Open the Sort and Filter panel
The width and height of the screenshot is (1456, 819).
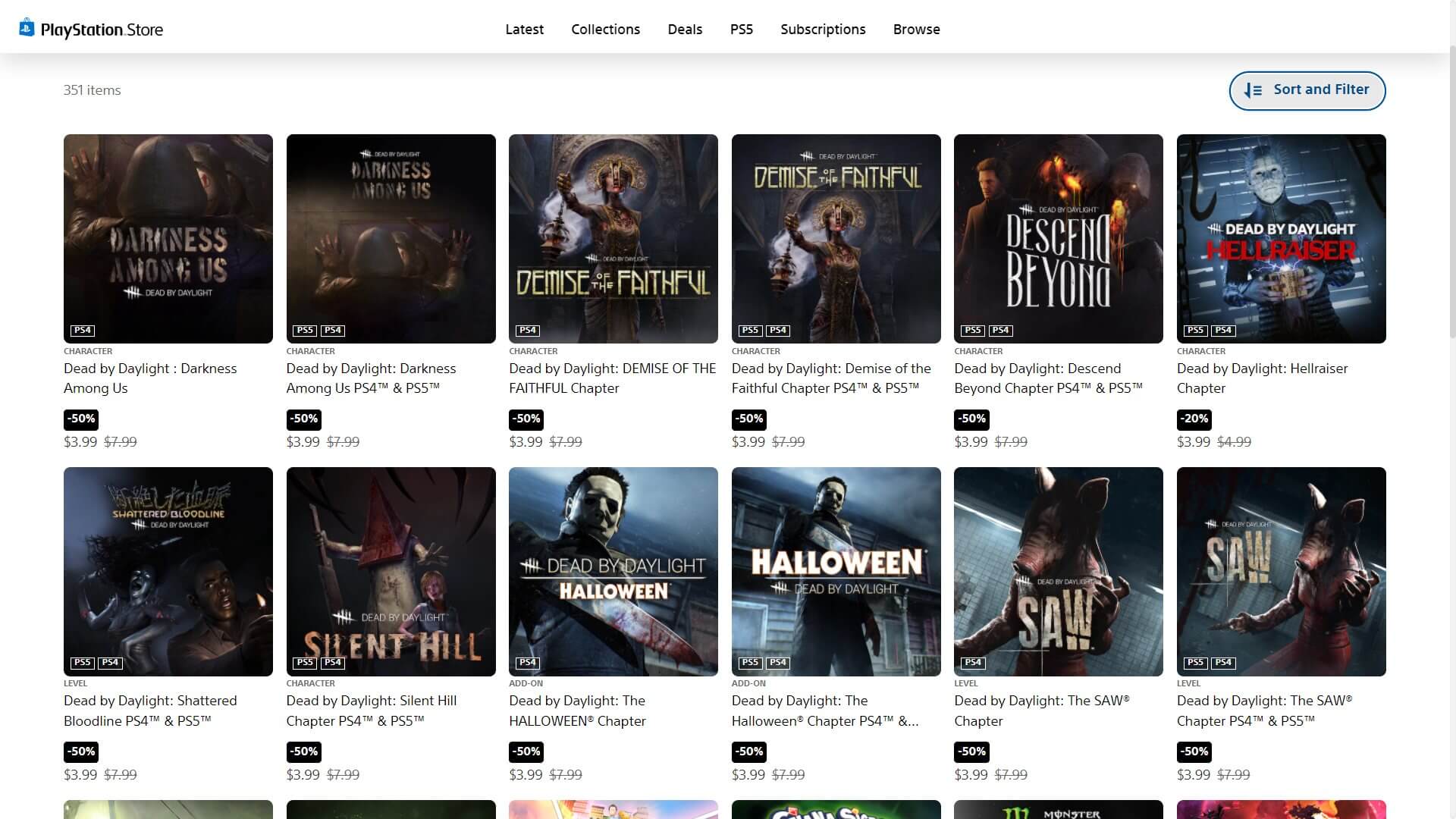(x=1307, y=90)
